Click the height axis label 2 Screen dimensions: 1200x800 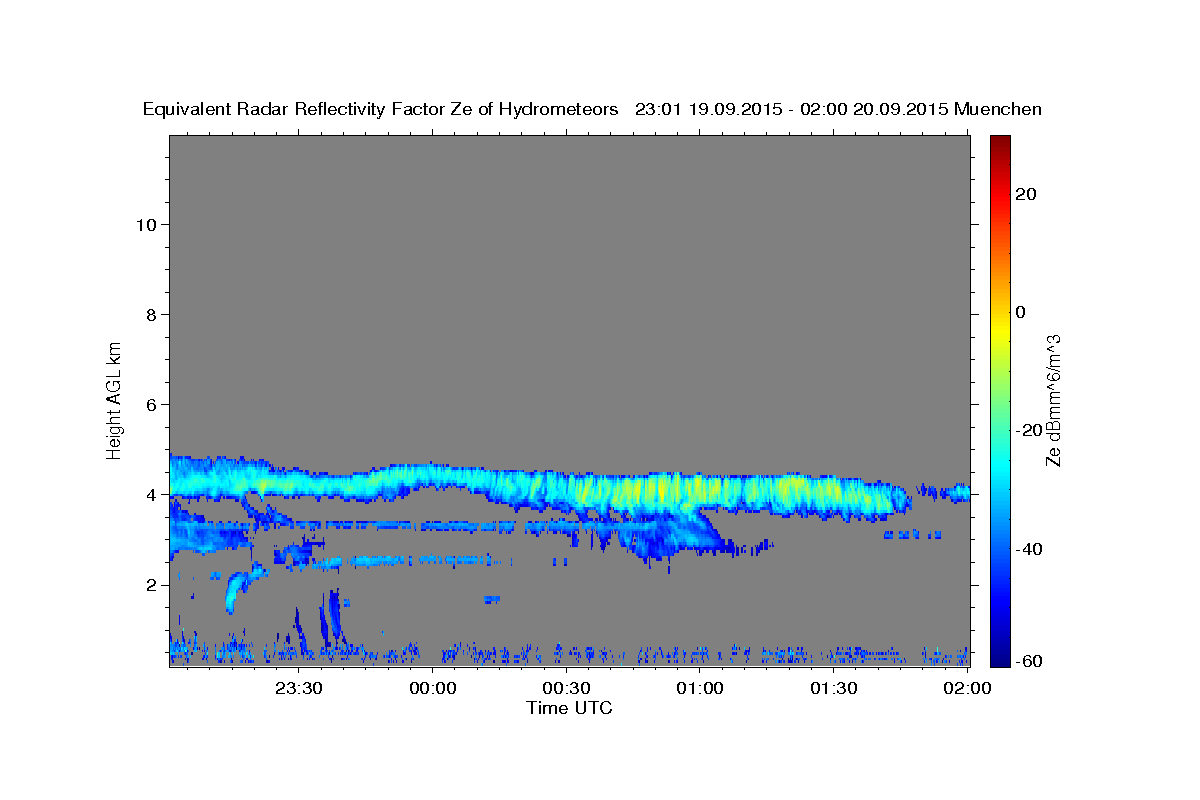[x=151, y=584]
